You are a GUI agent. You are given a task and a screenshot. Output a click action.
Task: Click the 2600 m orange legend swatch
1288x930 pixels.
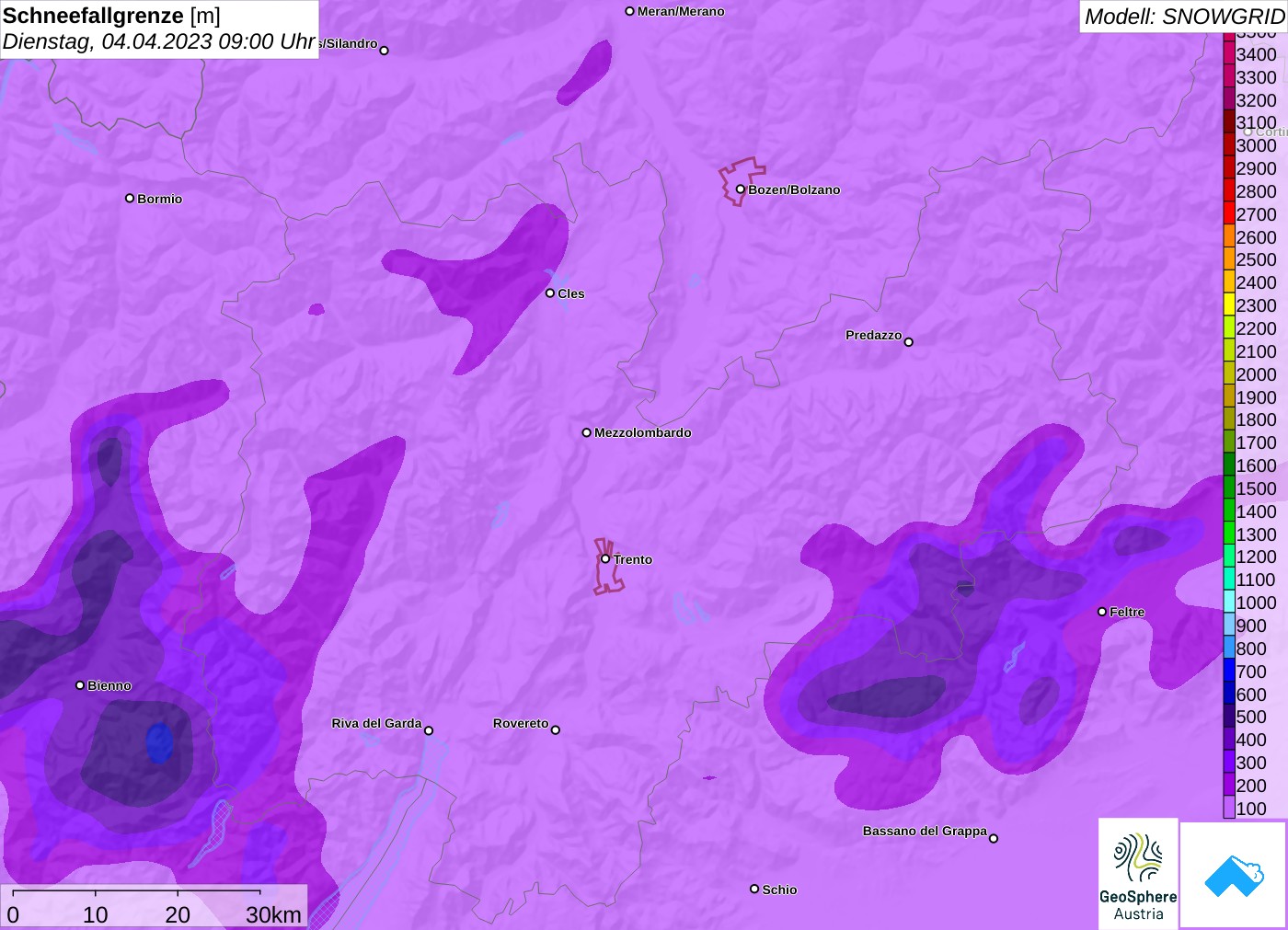point(1229,237)
